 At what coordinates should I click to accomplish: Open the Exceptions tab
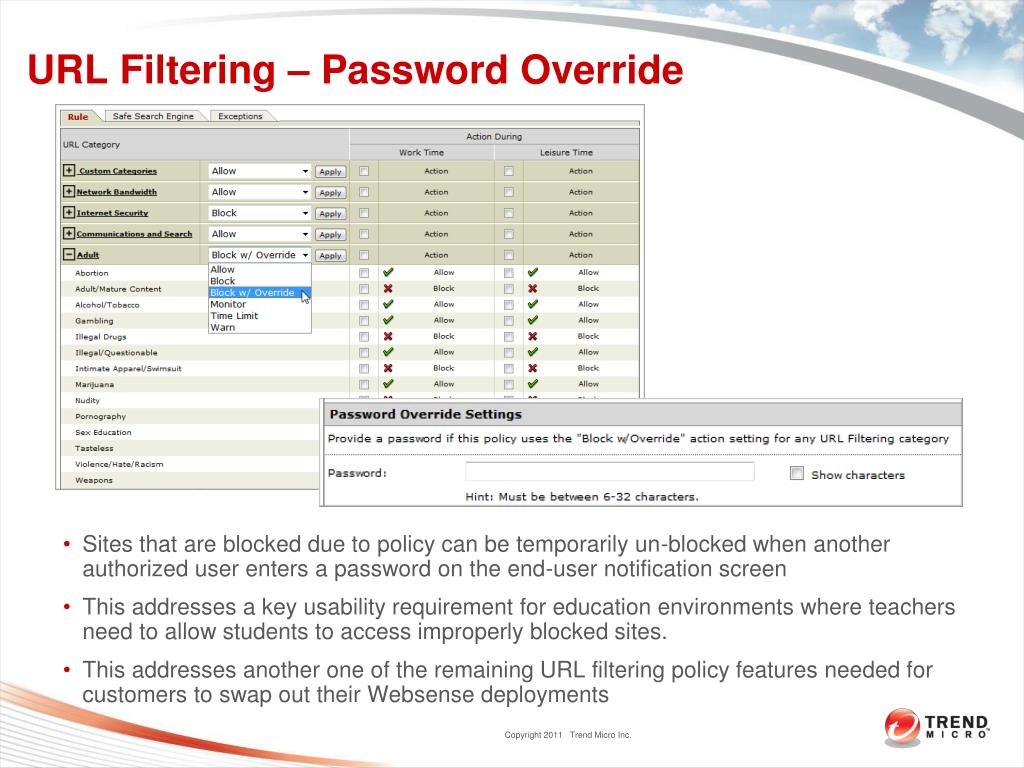(x=240, y=116)
